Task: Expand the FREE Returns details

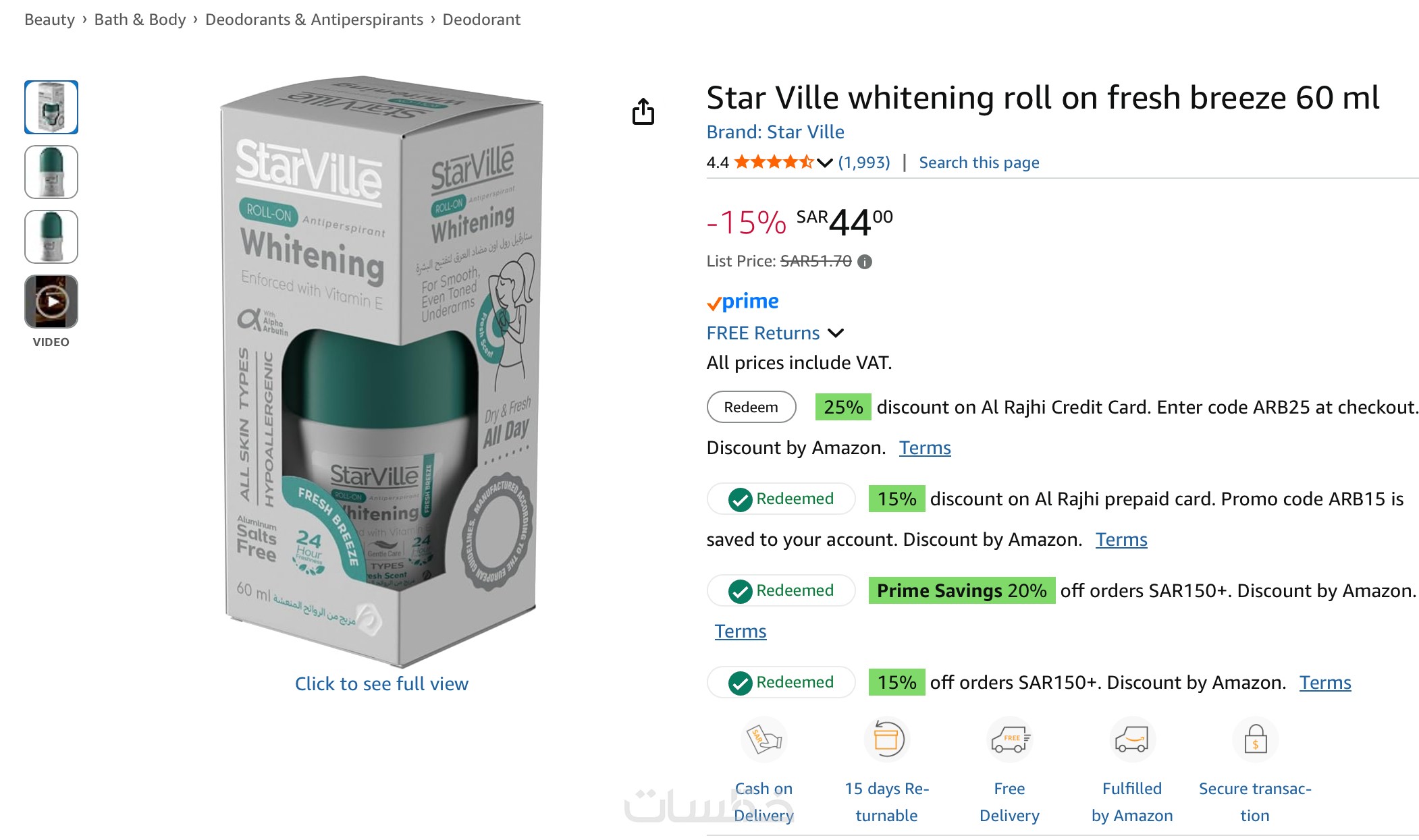Action: 836,333
